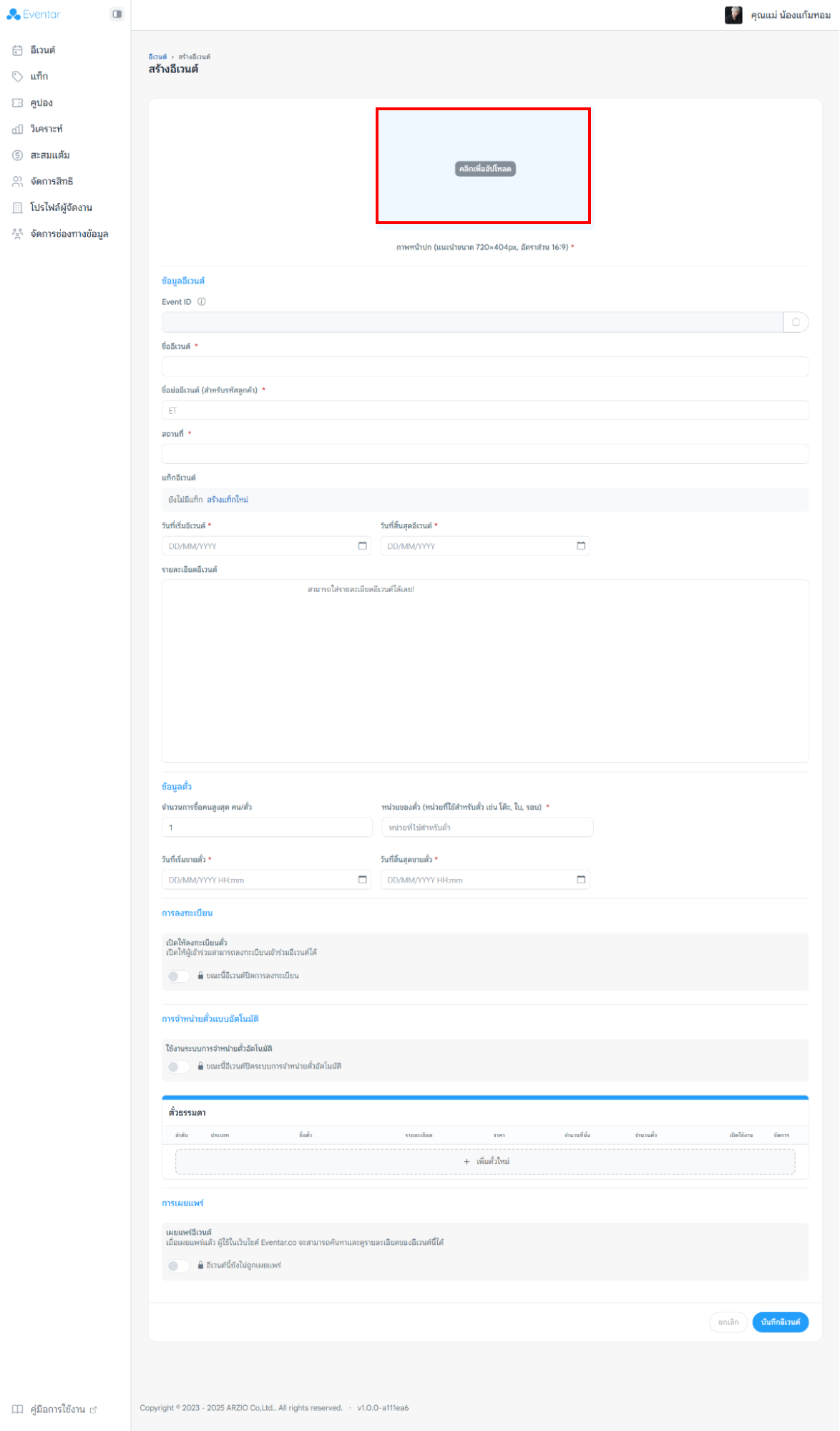The width and height of the screenshot is (840, 1431).
Task: Click the เพิ่มตั๋วใหม่ add ticket button
Action: 485,1162
